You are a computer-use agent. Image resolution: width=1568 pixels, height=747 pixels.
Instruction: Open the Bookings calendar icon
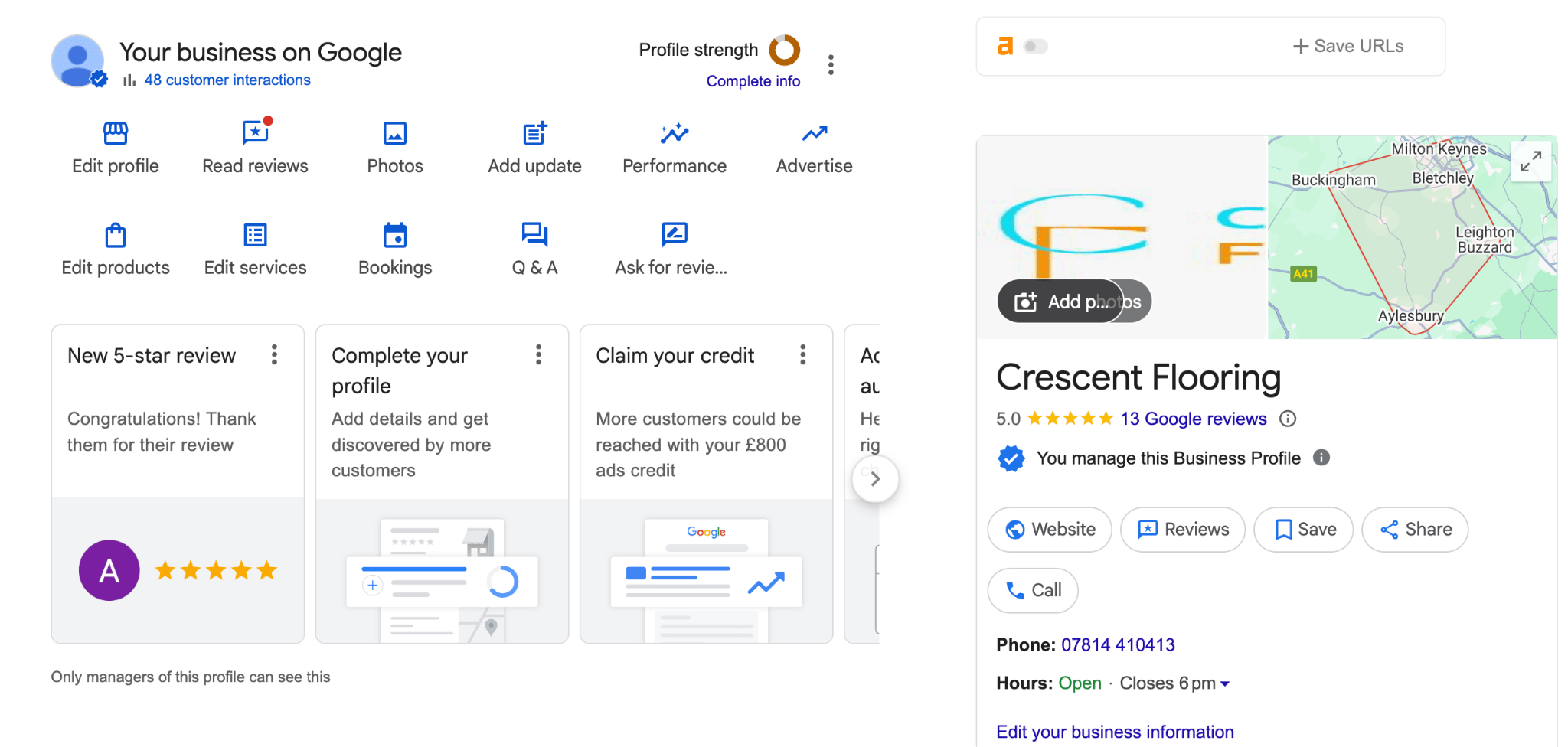point(395,235)
